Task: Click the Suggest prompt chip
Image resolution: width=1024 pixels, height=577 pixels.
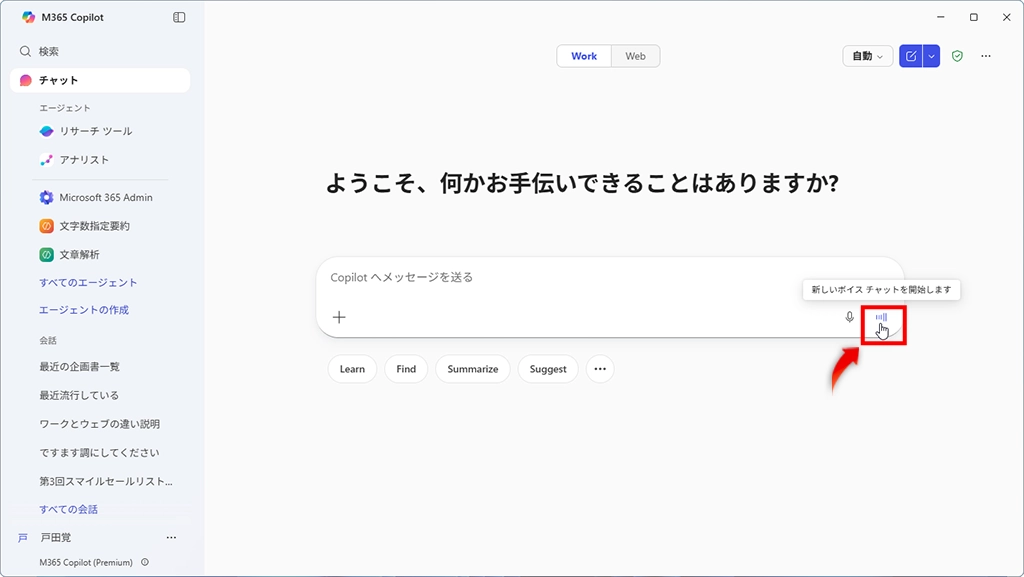Action: pos(548,369)
